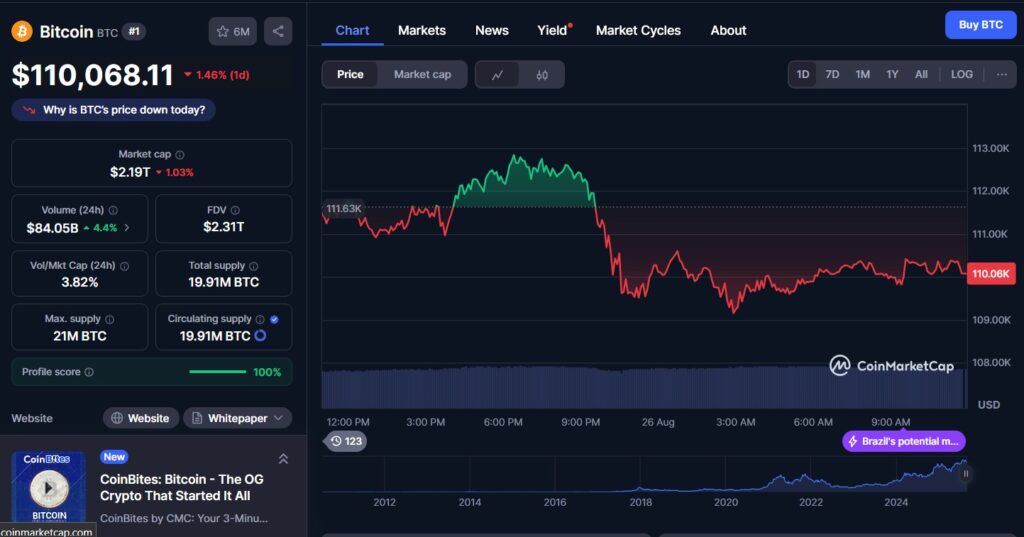The height and width of the screenshot is (537, 1024).
Task: Click the 21M BTC max supply value
Action: click(80, 336)
